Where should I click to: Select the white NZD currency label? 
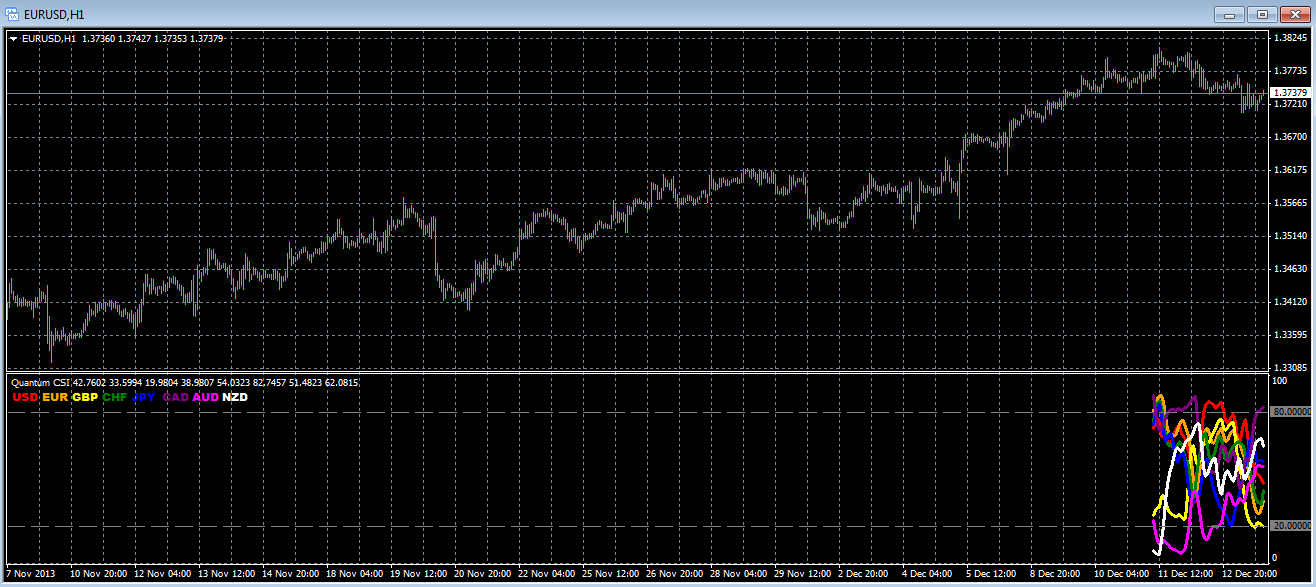235,397
